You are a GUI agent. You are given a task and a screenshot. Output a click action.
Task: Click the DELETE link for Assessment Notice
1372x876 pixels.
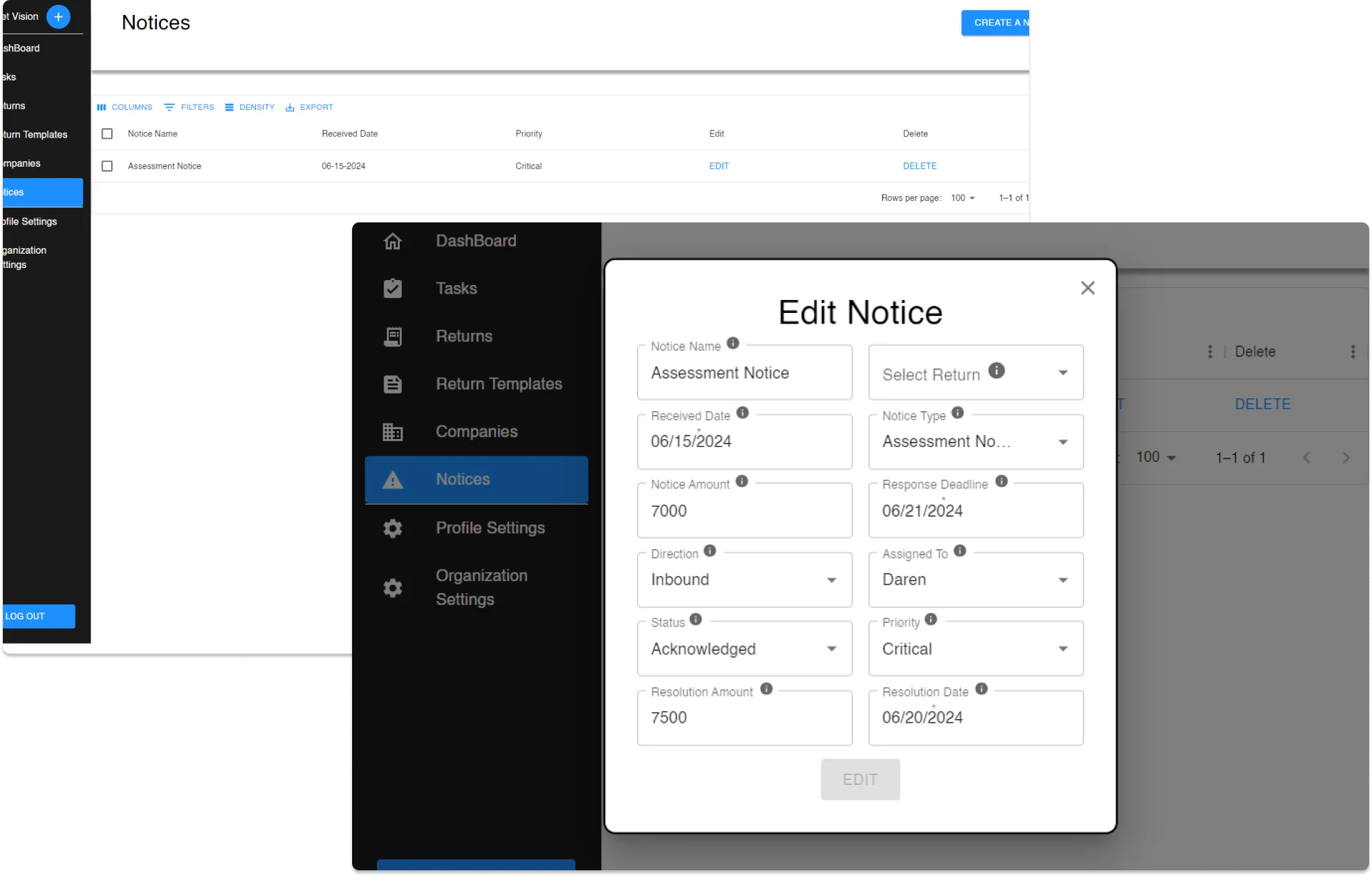[x=919, y=165]
